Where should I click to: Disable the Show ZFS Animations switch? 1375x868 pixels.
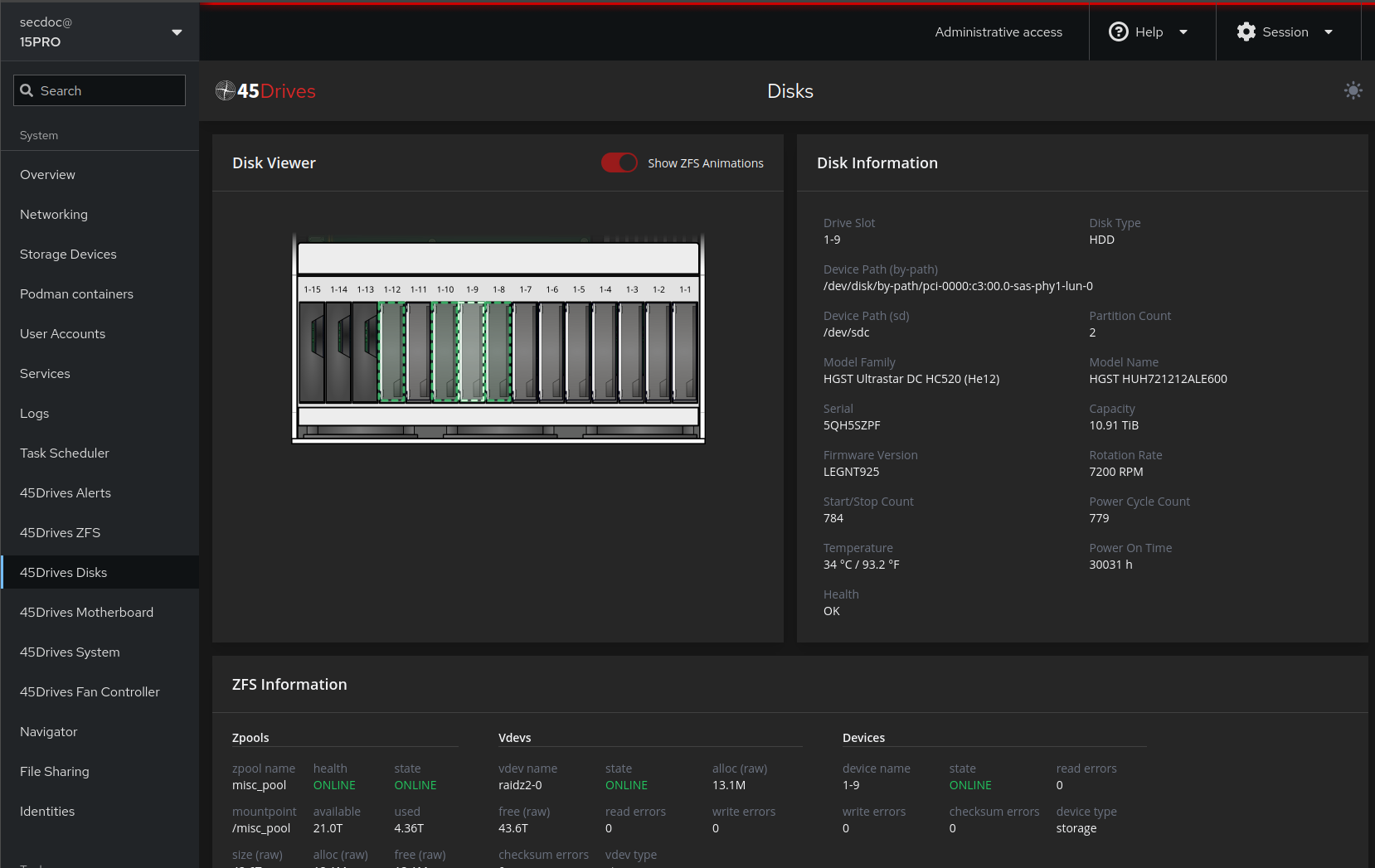click(x=619, y=162)
